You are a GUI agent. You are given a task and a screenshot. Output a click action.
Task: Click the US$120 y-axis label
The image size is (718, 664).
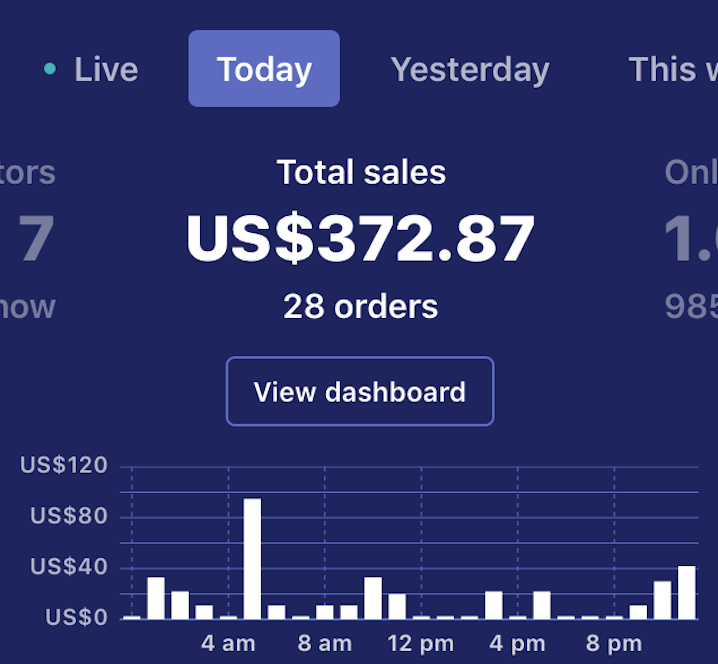63,465
